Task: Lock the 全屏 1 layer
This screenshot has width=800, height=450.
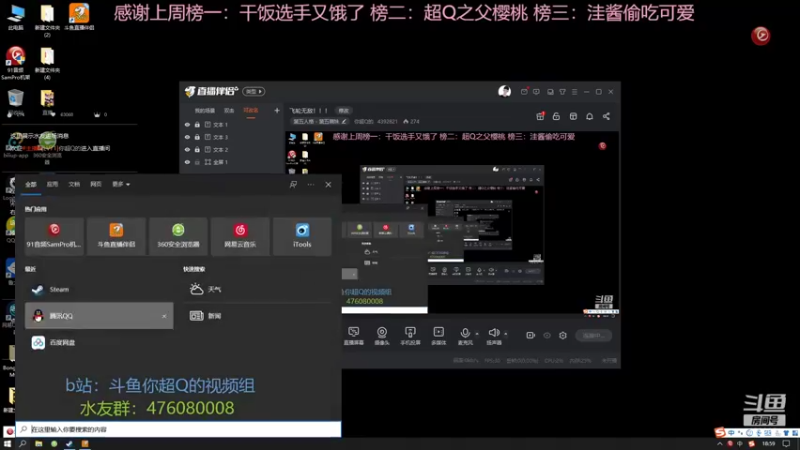Action: [197, 162]
